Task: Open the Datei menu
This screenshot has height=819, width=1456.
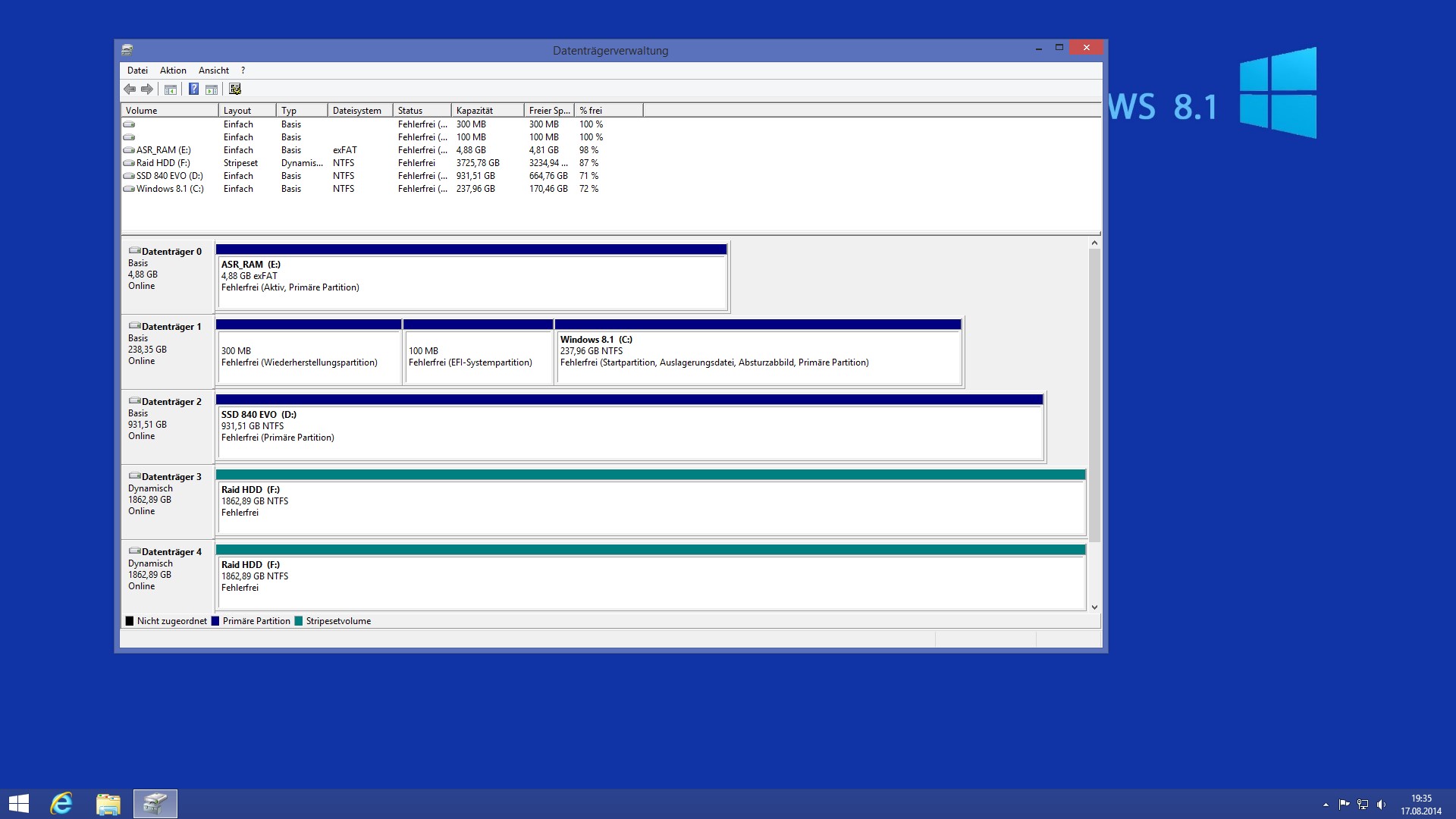Action: pos(137,71)
